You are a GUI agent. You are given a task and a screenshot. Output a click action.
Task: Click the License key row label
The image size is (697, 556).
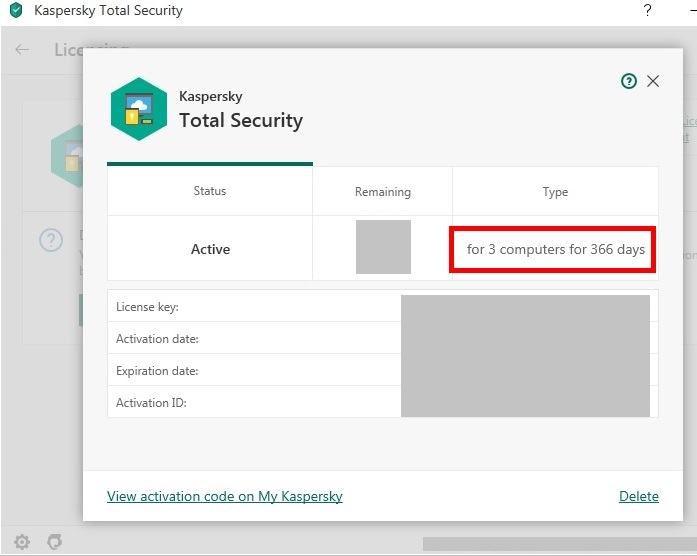tap(147, 307)
